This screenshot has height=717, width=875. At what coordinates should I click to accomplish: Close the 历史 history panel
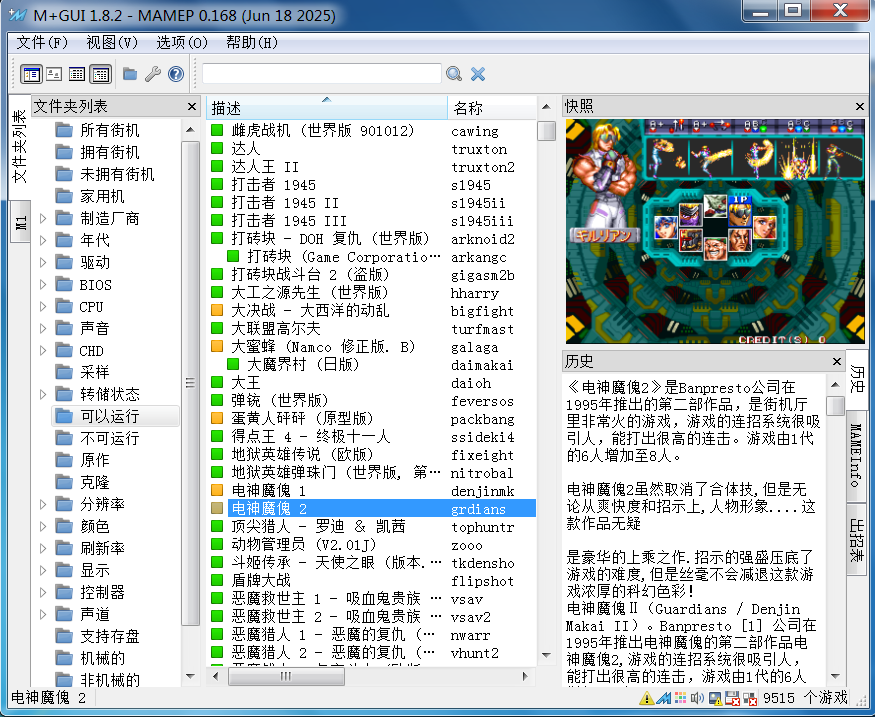836,362
